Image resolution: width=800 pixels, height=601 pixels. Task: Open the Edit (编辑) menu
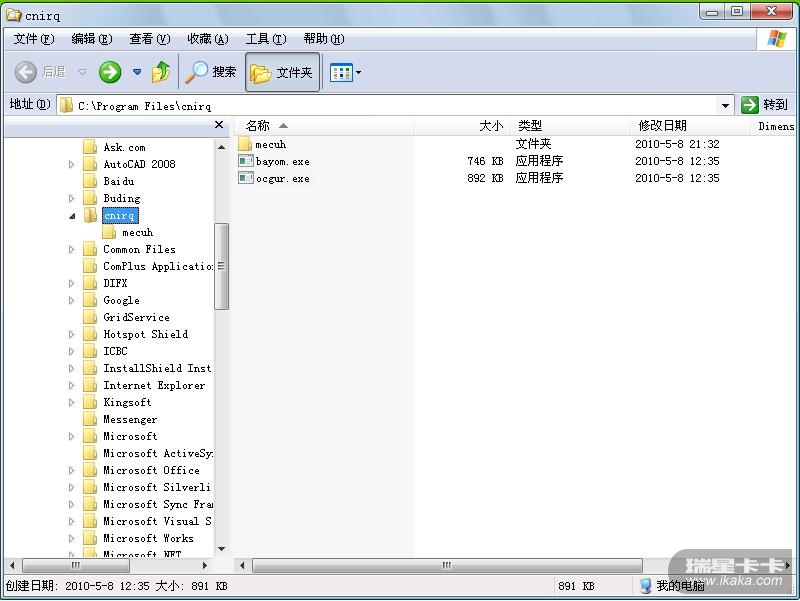92,39
